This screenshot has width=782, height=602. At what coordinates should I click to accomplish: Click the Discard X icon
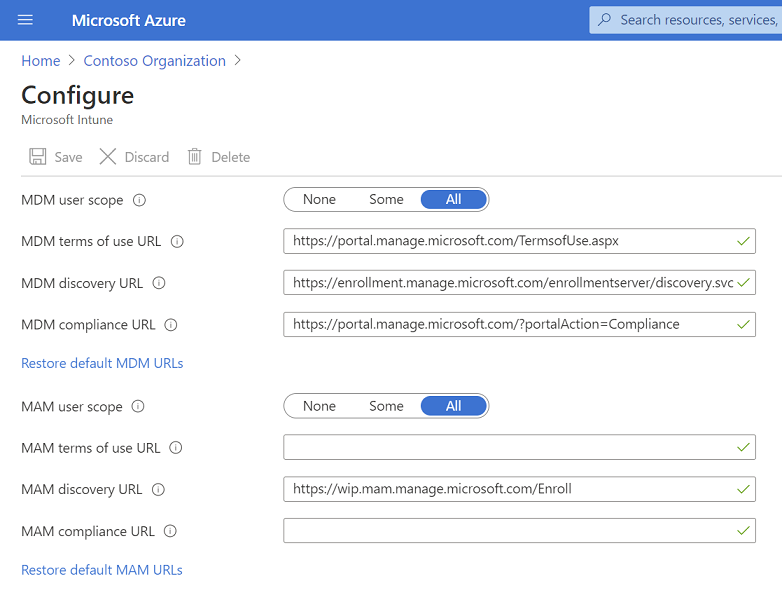pyautogui.click(x=108, y=157)
